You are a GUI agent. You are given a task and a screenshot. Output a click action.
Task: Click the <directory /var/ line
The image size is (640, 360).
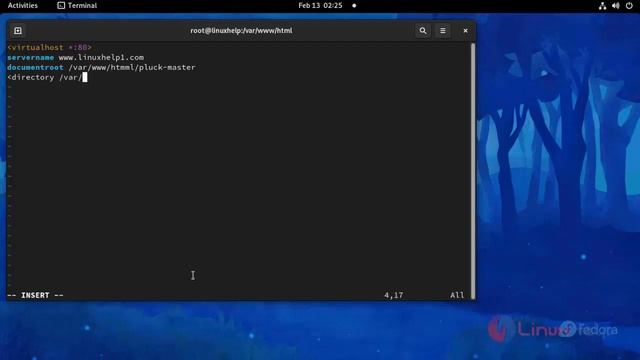[44, 77]
